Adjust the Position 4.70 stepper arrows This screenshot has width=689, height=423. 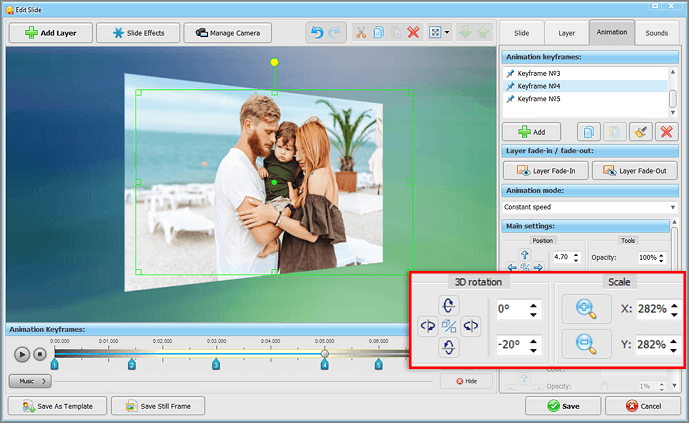tap(576, 257)
